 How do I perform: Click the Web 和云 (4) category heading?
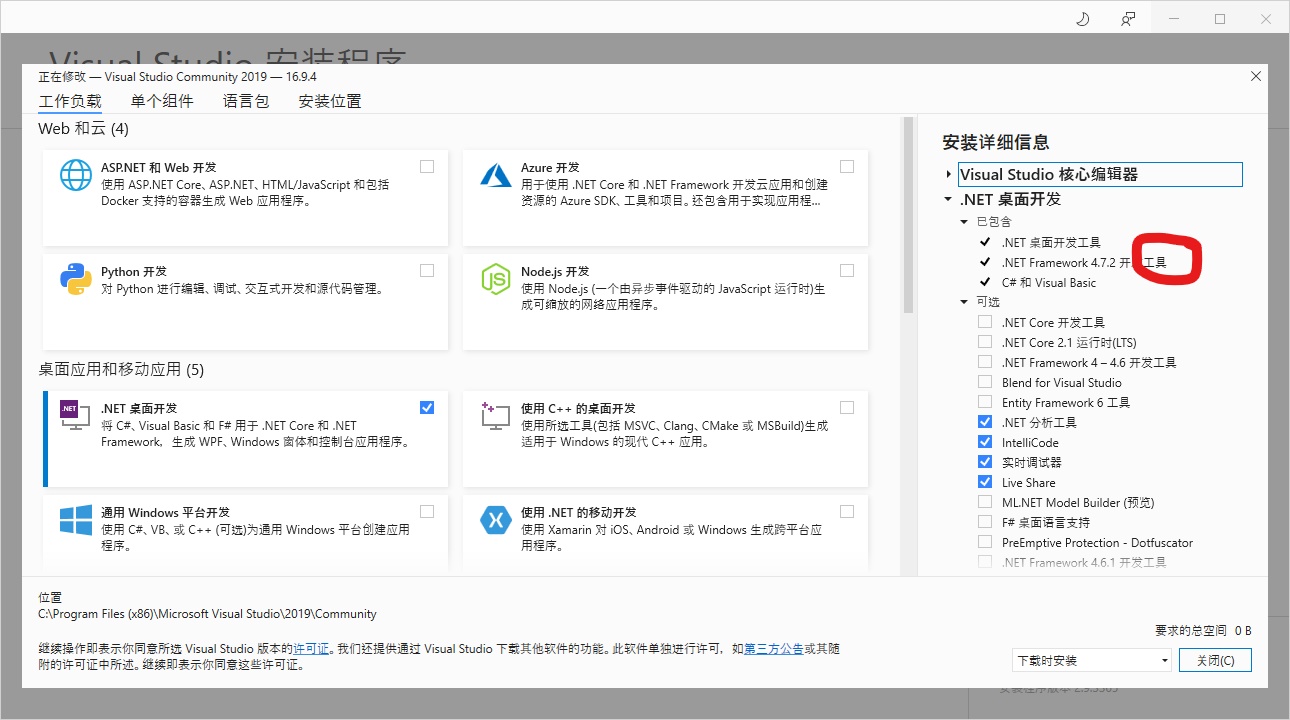[84, 129]
